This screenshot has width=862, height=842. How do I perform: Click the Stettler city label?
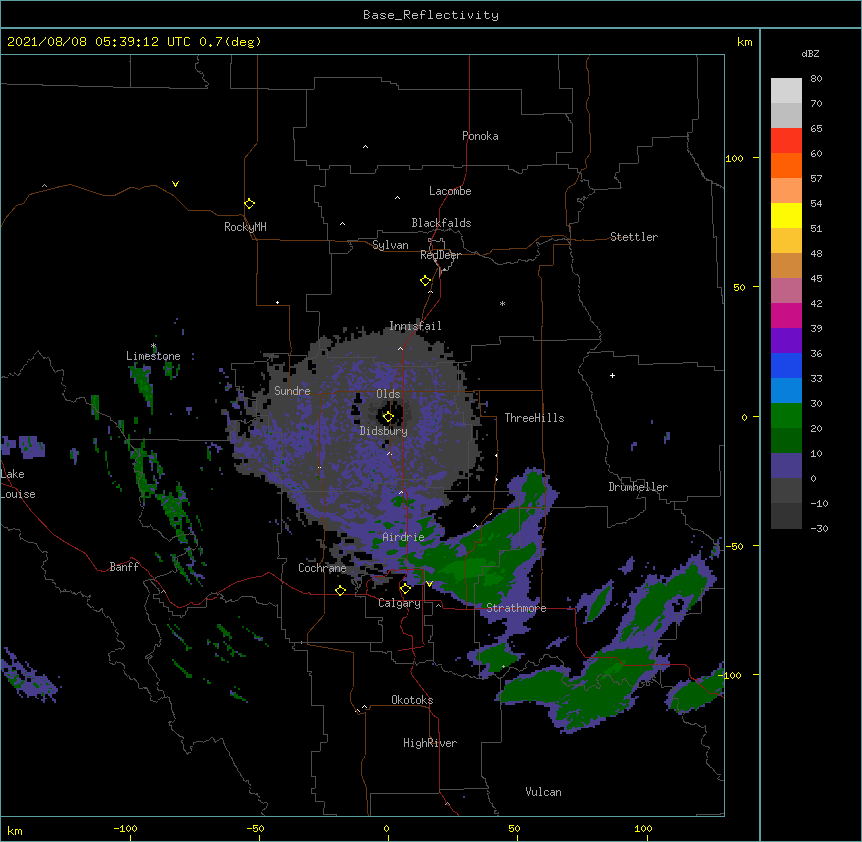click(x=633, y=237)
